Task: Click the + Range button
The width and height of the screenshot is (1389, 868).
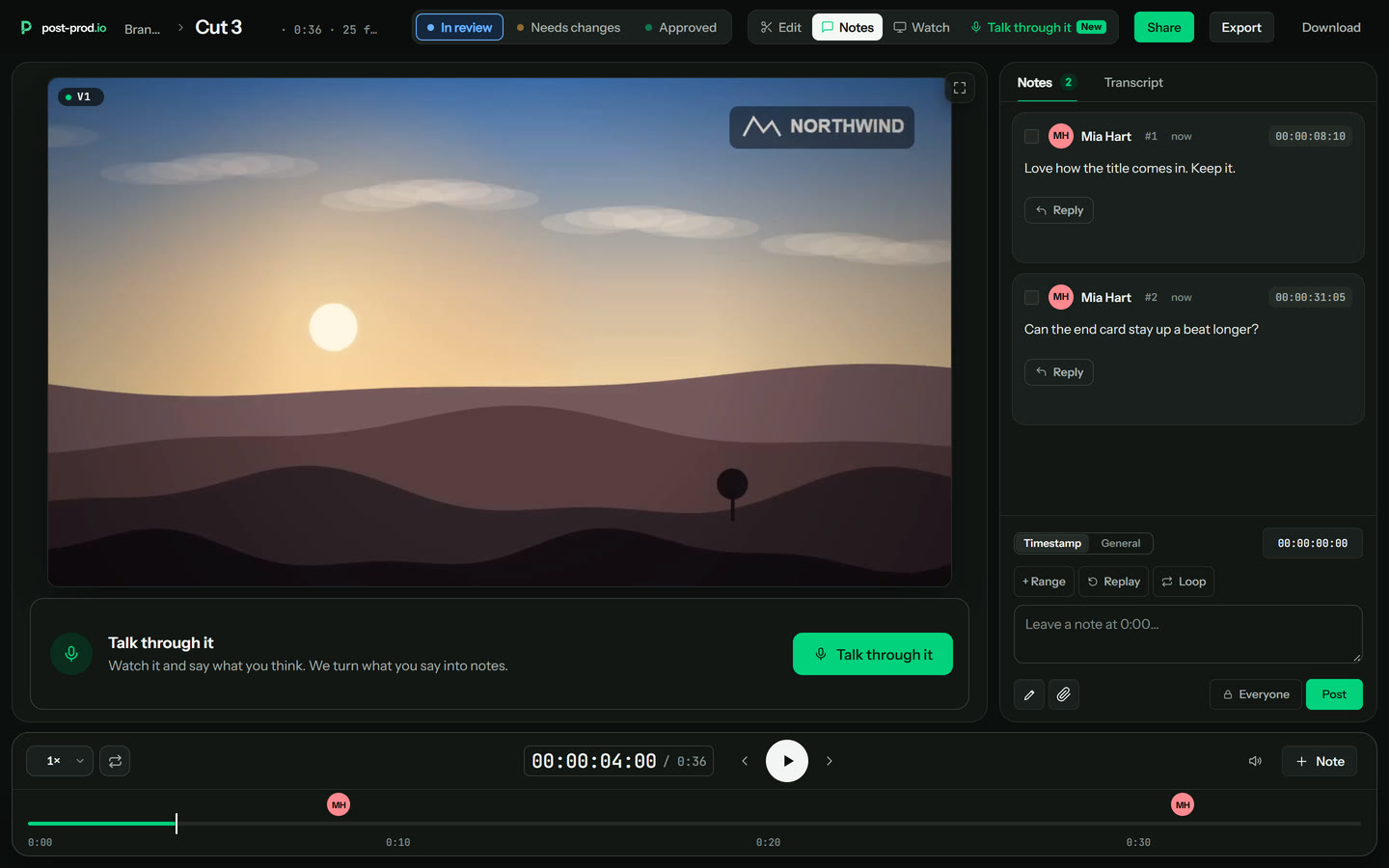Action: click(x=1044, y=582)
